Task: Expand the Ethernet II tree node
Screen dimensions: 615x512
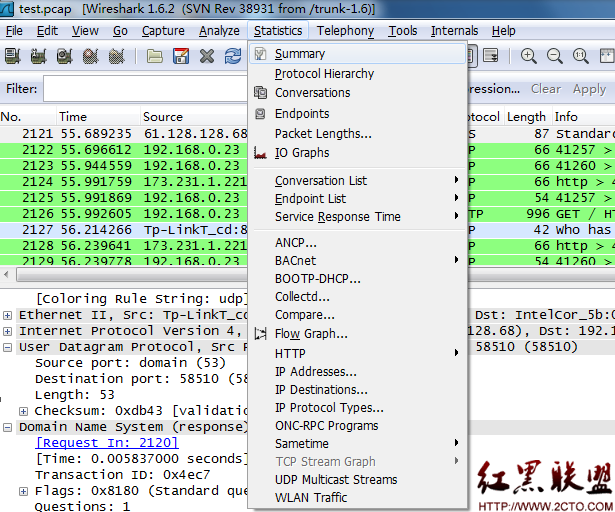Action: click(x=7, y=315)
